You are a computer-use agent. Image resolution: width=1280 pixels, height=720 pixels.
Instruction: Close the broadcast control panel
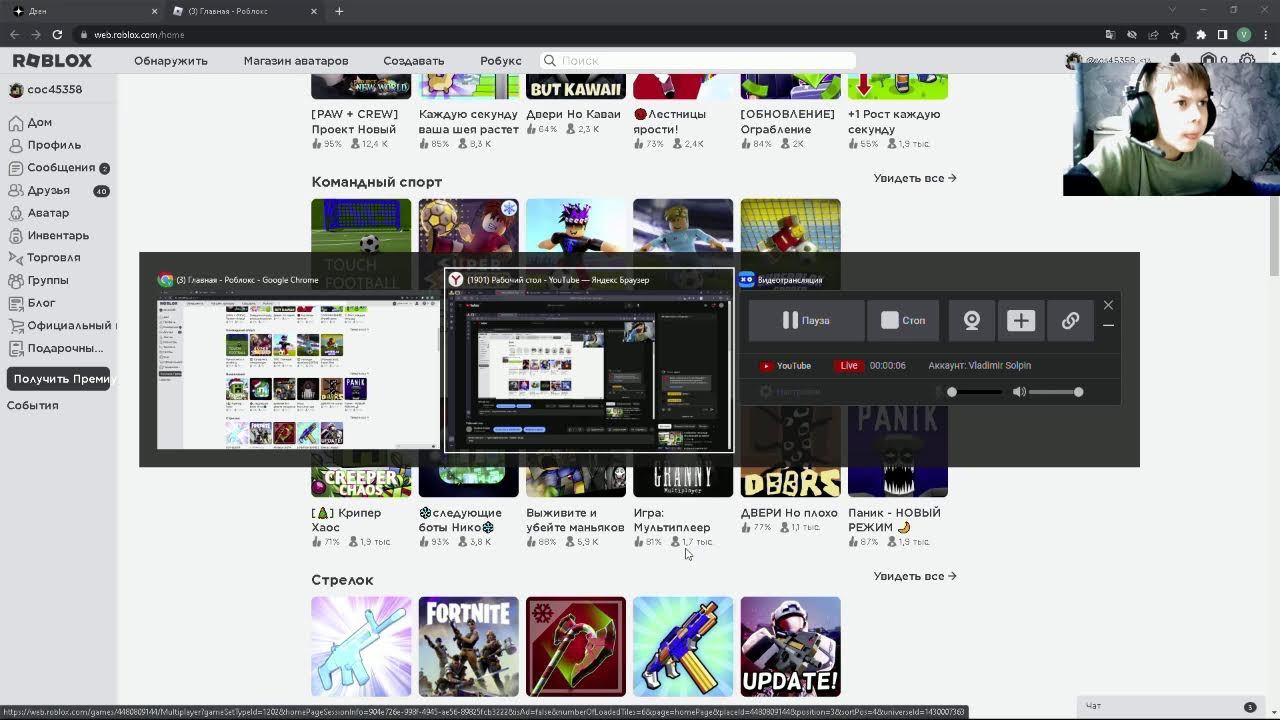pos(1108,305)
